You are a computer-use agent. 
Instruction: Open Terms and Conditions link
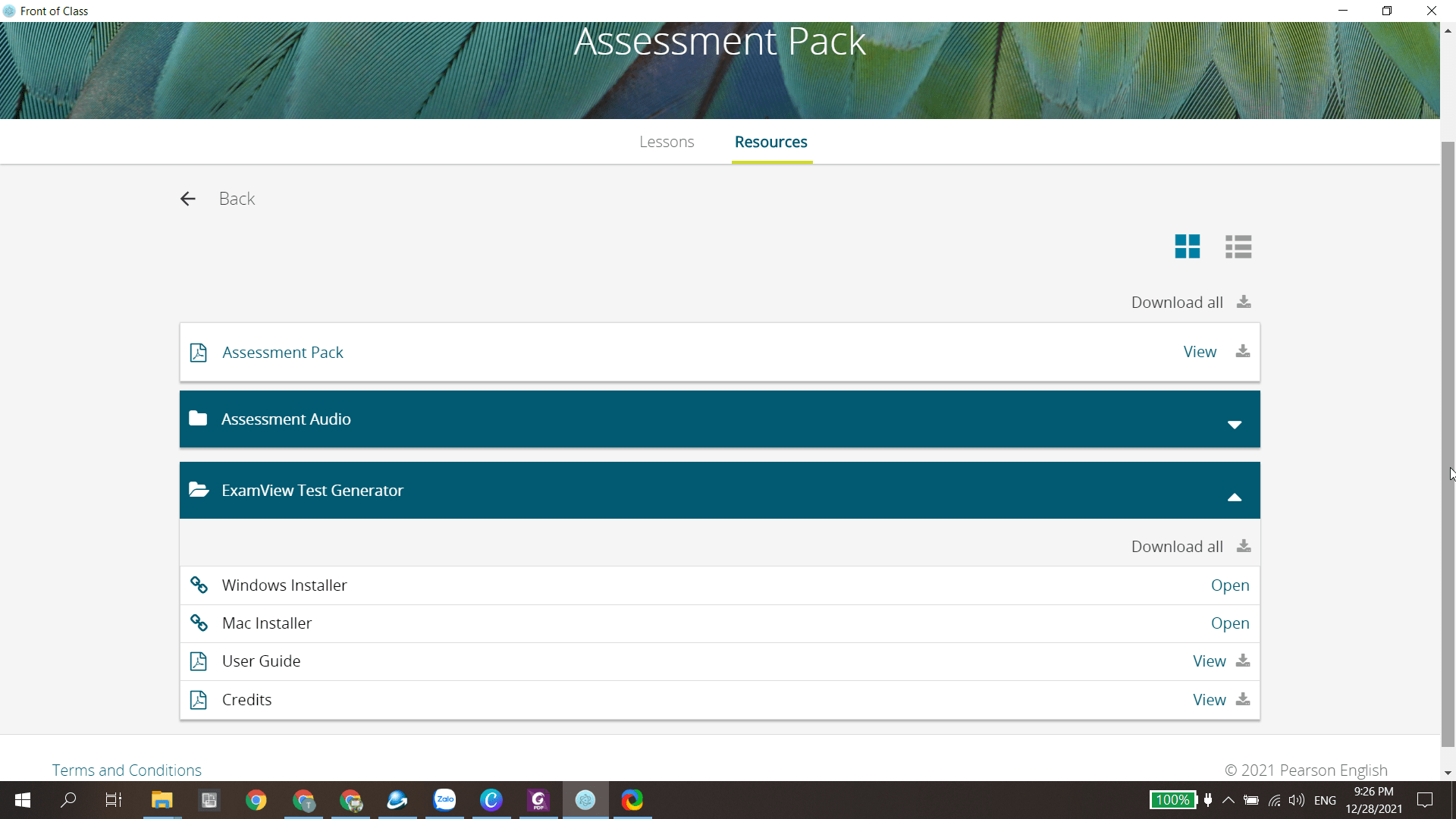pyautogui.click(x=127, y=770)
